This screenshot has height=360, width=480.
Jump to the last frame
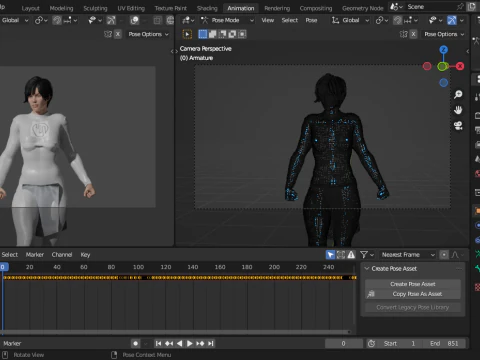(211, 343)
